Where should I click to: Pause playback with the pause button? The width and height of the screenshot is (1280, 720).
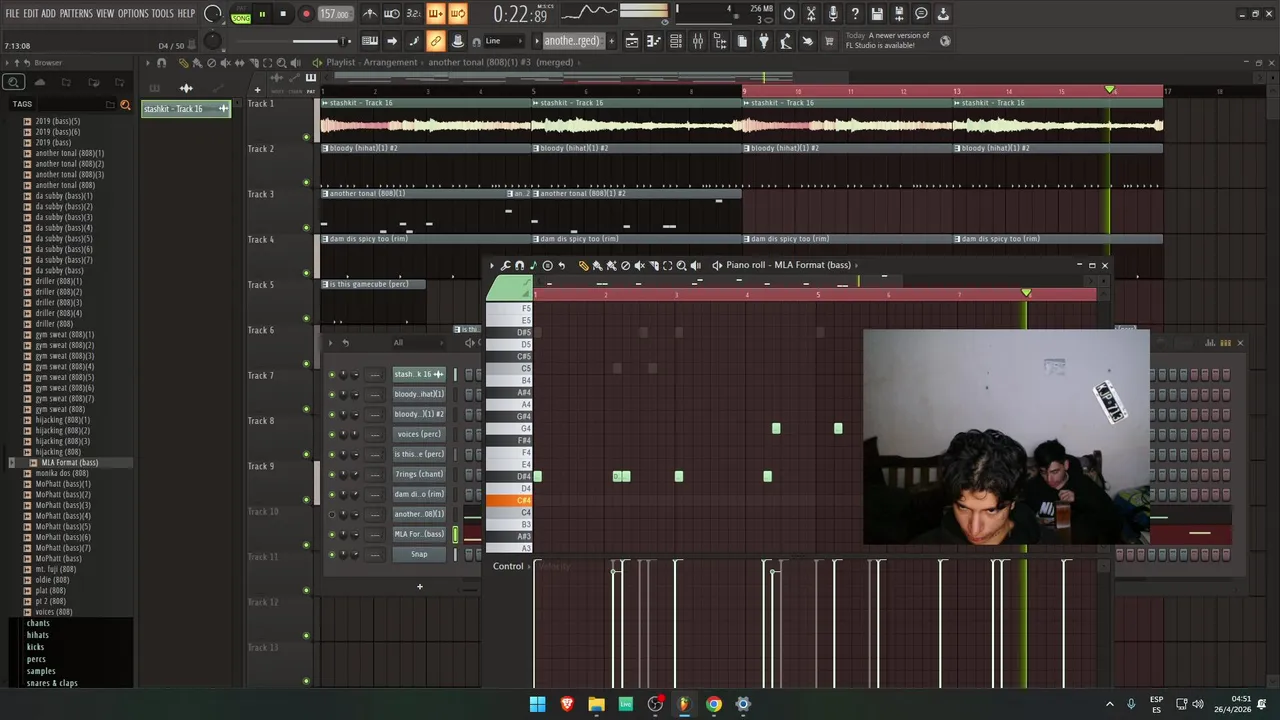[x=262, y=14]
